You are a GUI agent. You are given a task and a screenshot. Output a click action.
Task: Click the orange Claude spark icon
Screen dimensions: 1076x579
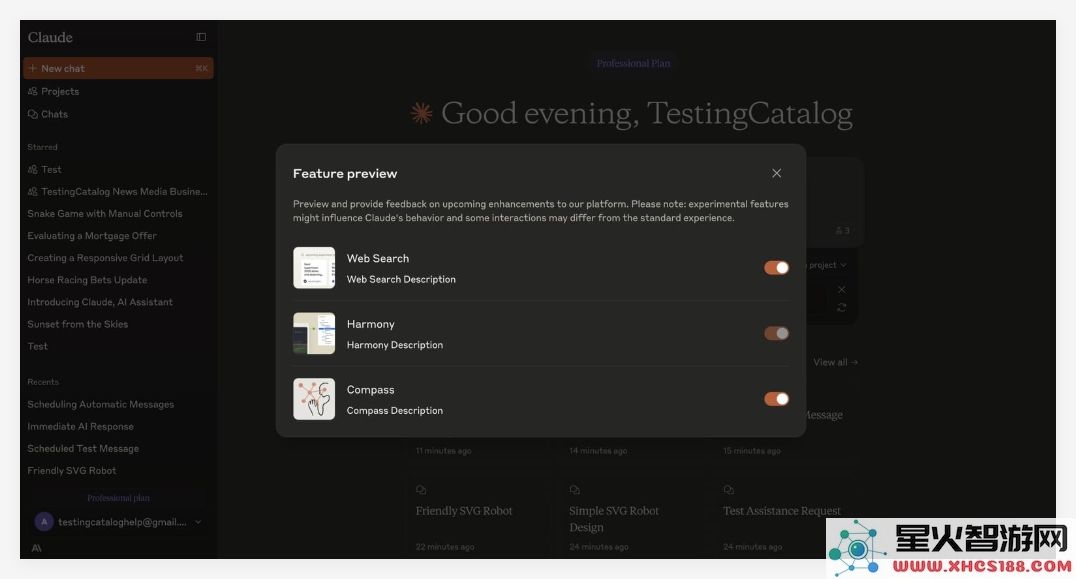[x=421, y=113]
